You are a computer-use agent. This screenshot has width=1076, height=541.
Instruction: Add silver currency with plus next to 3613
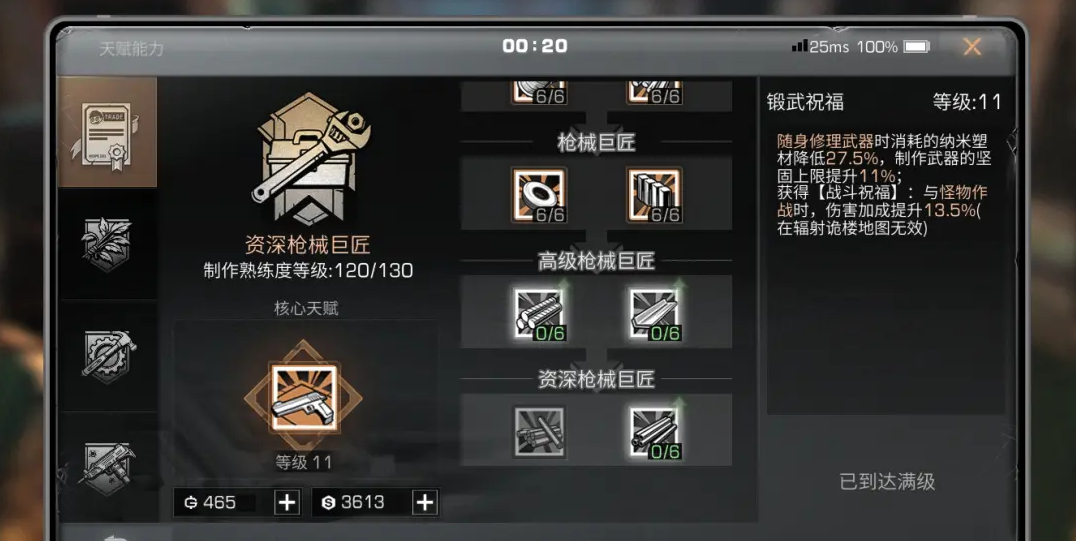point(425,503)
